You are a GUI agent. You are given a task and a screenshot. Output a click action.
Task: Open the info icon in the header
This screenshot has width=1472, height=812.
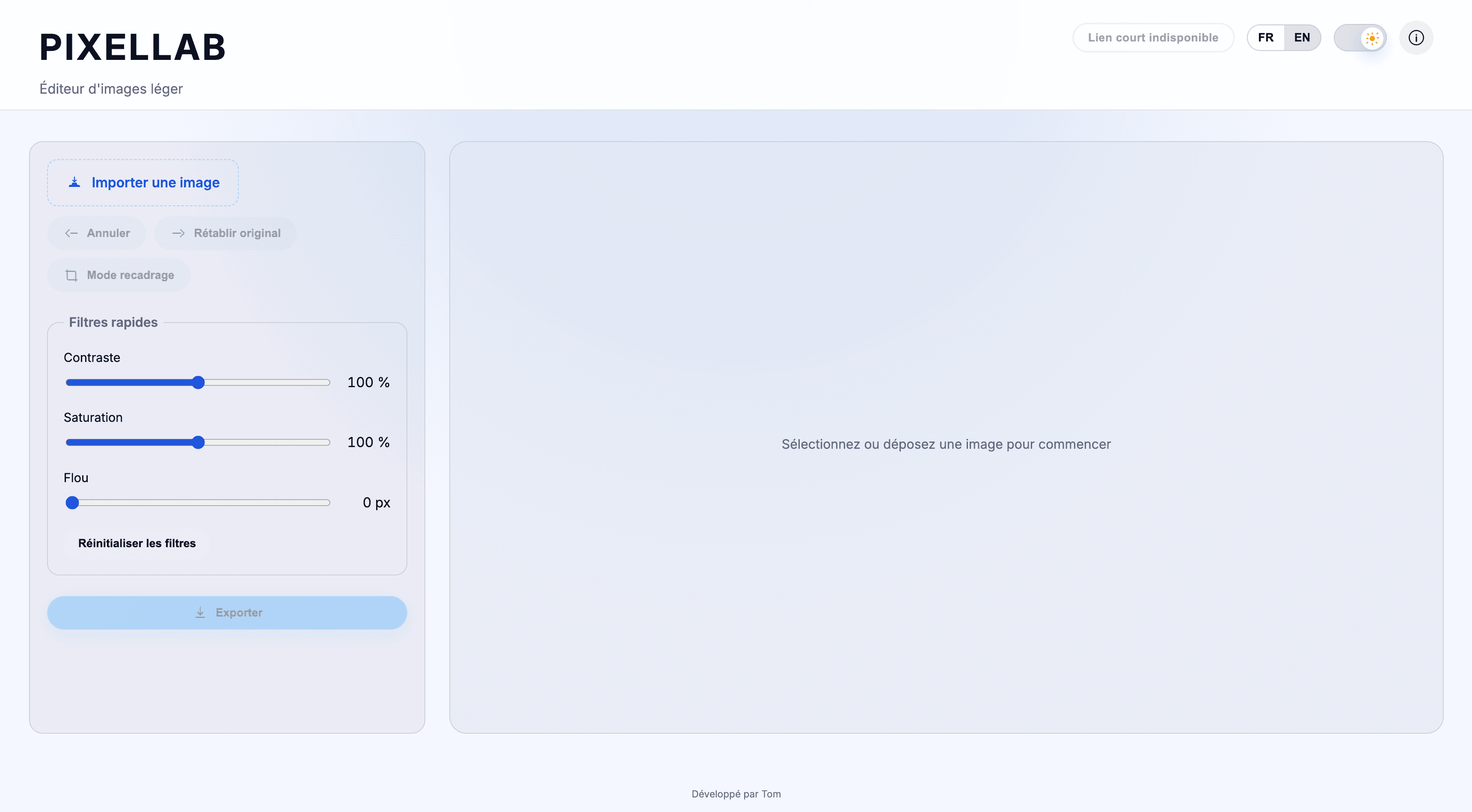1416,38
